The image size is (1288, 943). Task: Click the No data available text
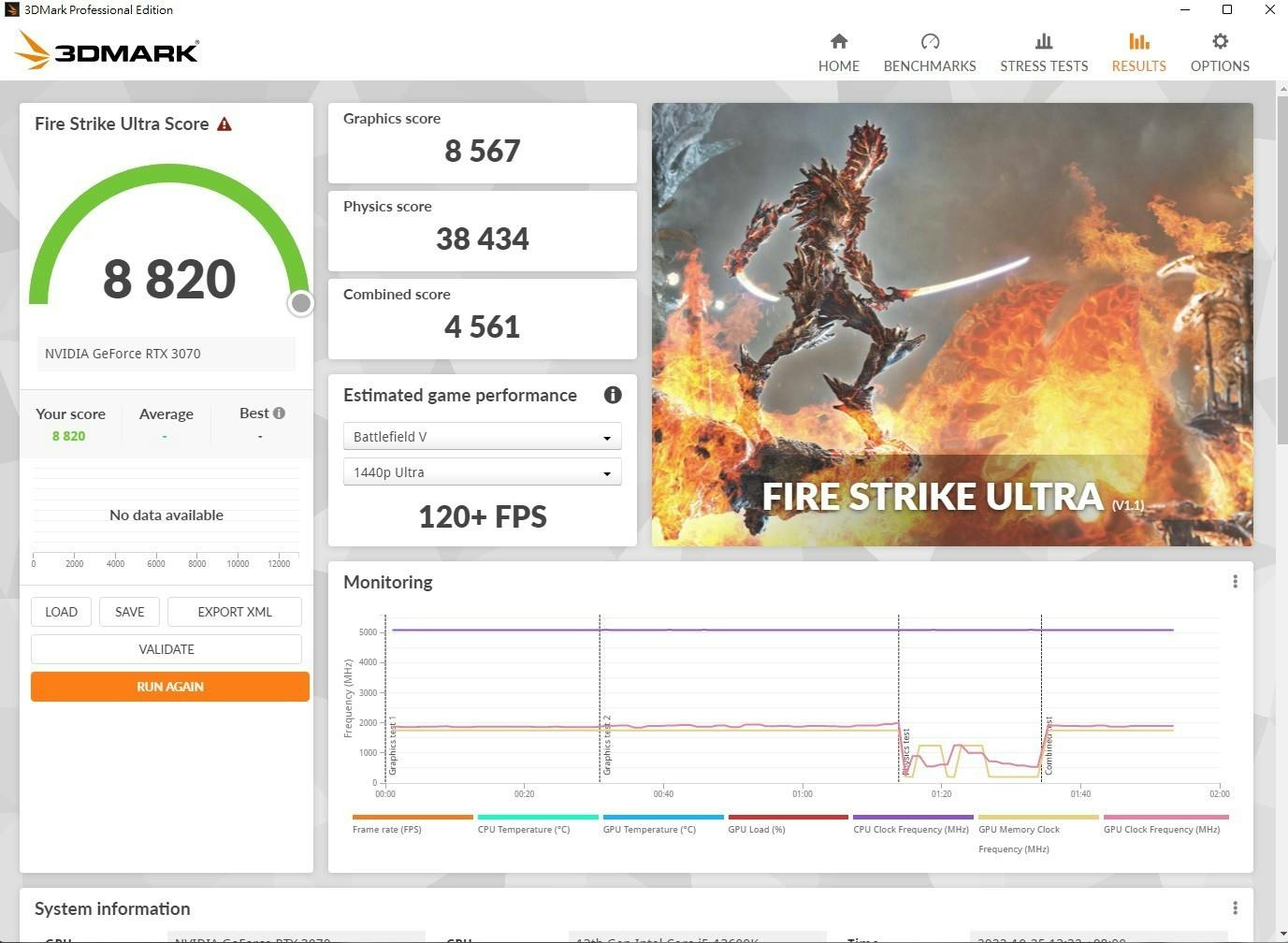point(166,515)
